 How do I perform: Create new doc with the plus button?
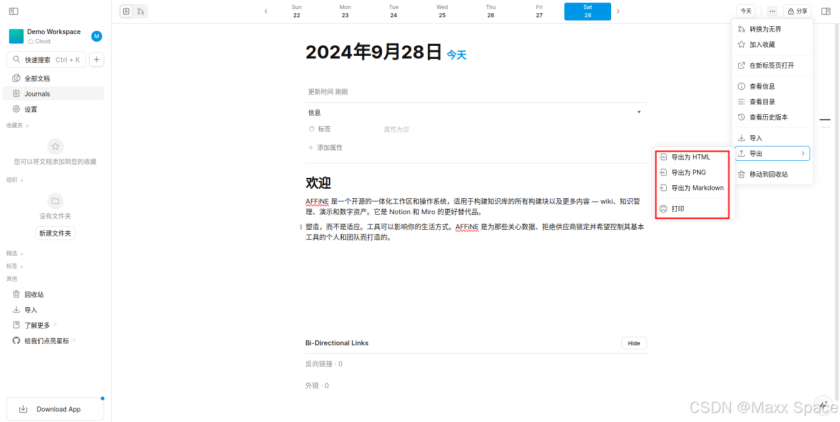tap(96, 59)
